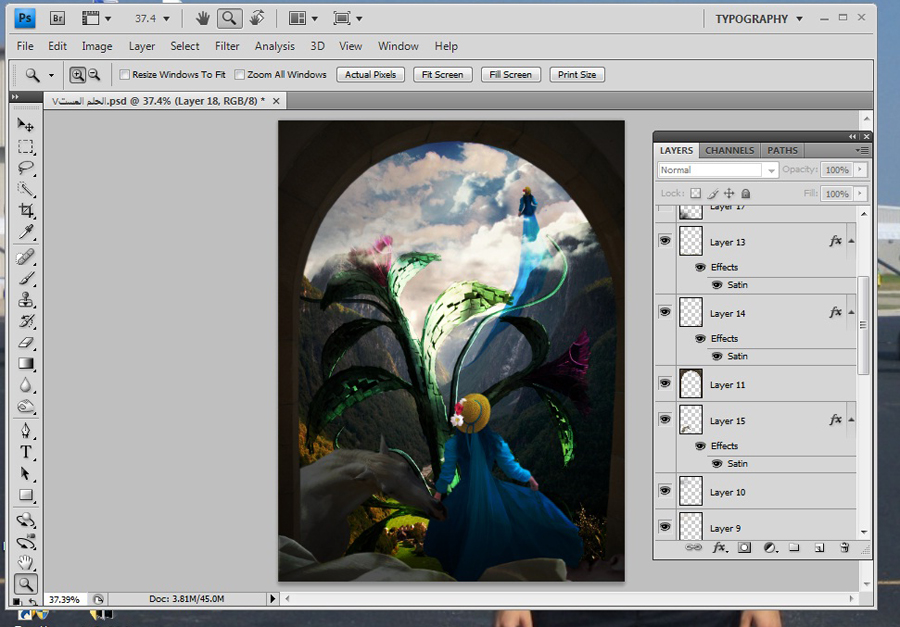Launch Adobe Bridge with the Br button
The image size is (900, 627).
pos(57,18)
